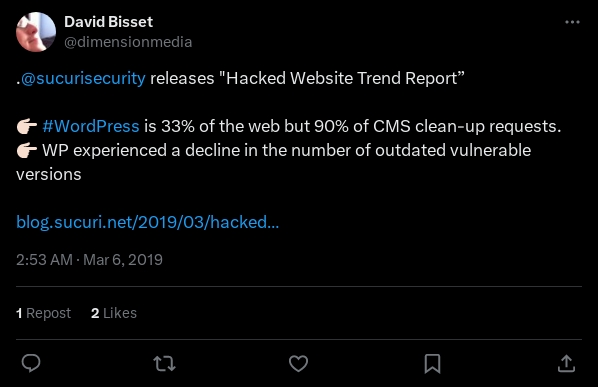Like the tweet with the heart icon

(x=298, y=363)
